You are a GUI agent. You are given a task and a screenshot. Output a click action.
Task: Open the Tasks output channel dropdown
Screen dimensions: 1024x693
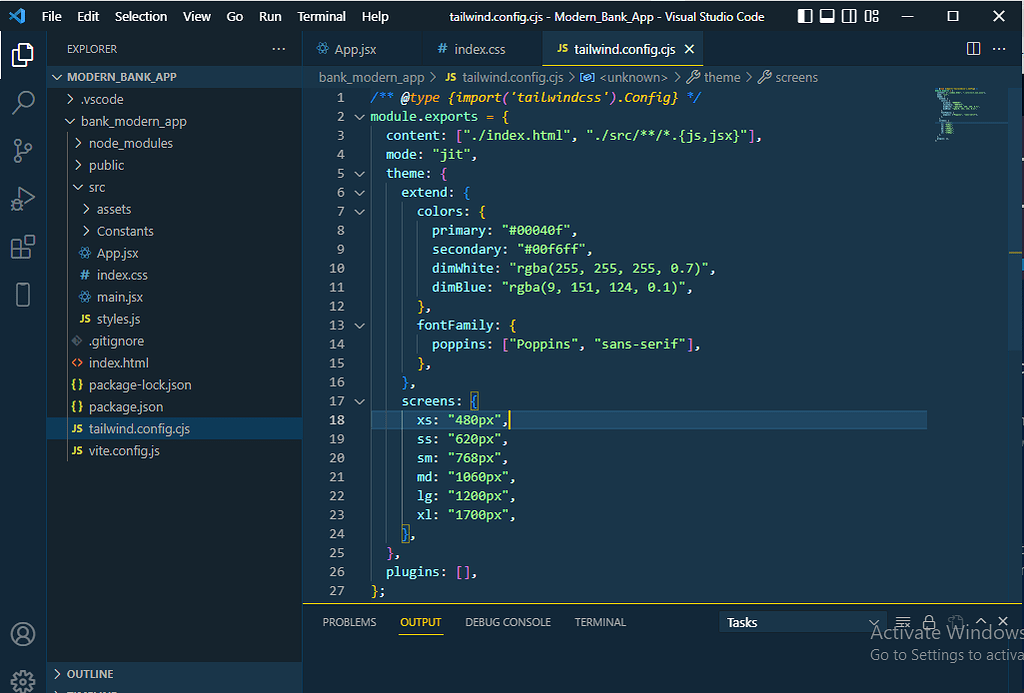[800, 621]
